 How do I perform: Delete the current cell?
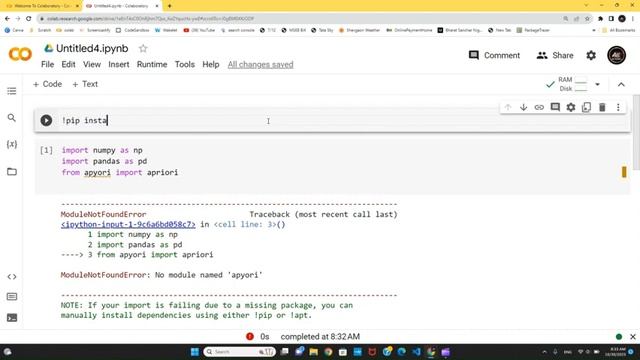(x=602, y=107)
